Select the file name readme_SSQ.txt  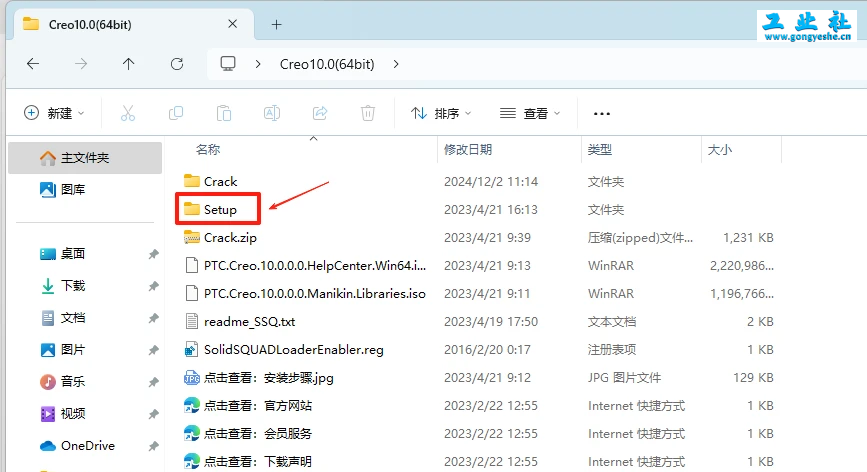point(249,322)
